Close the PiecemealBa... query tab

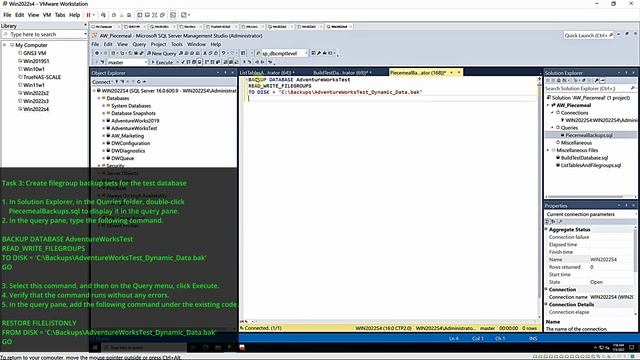(x=459, y=73)
